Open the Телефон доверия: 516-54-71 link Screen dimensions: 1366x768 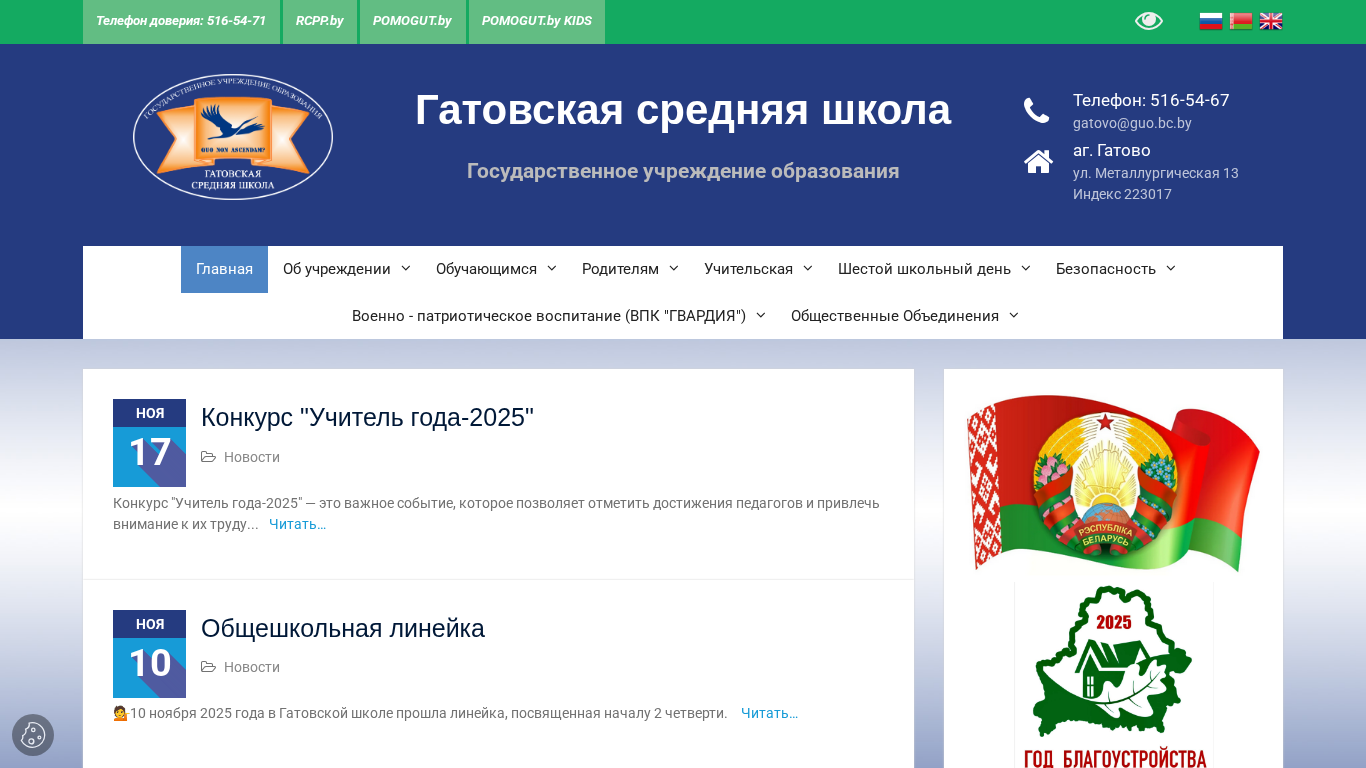coord(181,21)
